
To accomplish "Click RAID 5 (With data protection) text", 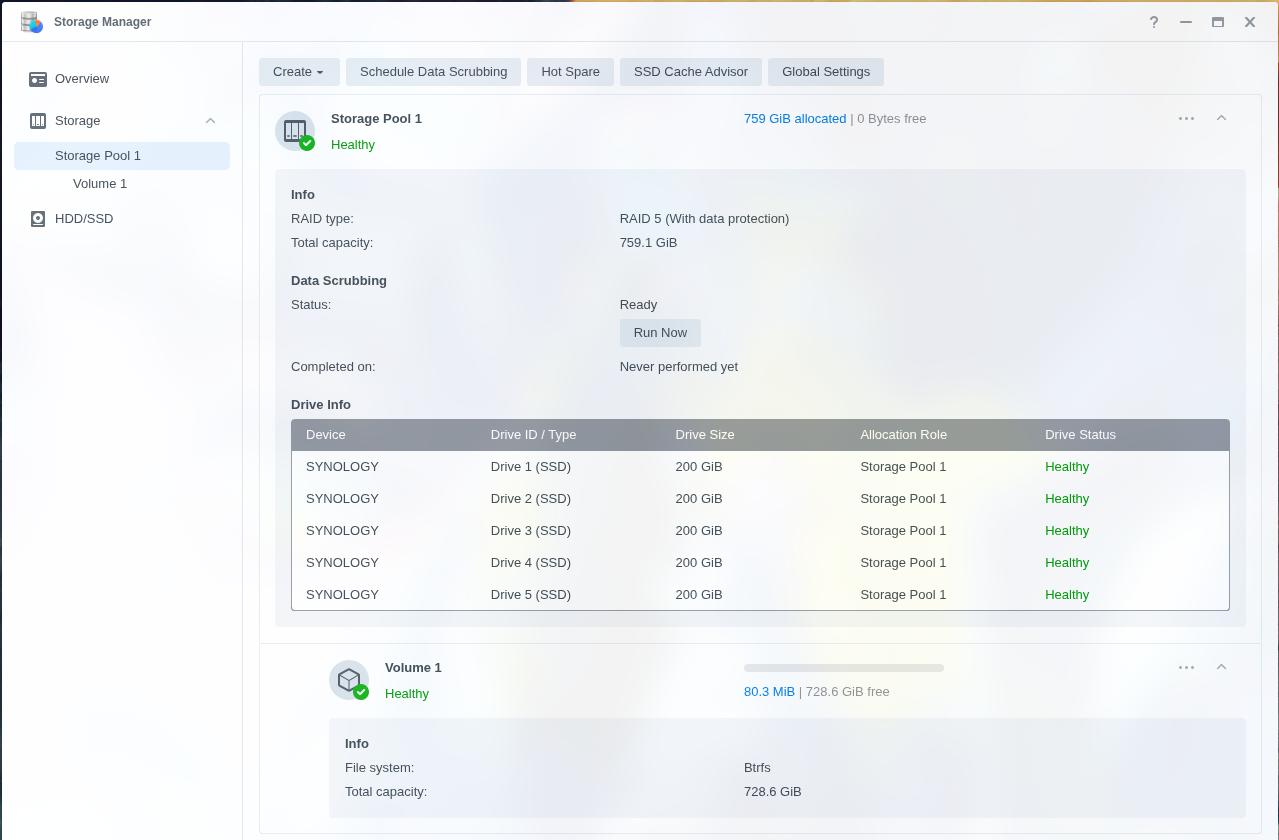I will [x=704, y=219].
